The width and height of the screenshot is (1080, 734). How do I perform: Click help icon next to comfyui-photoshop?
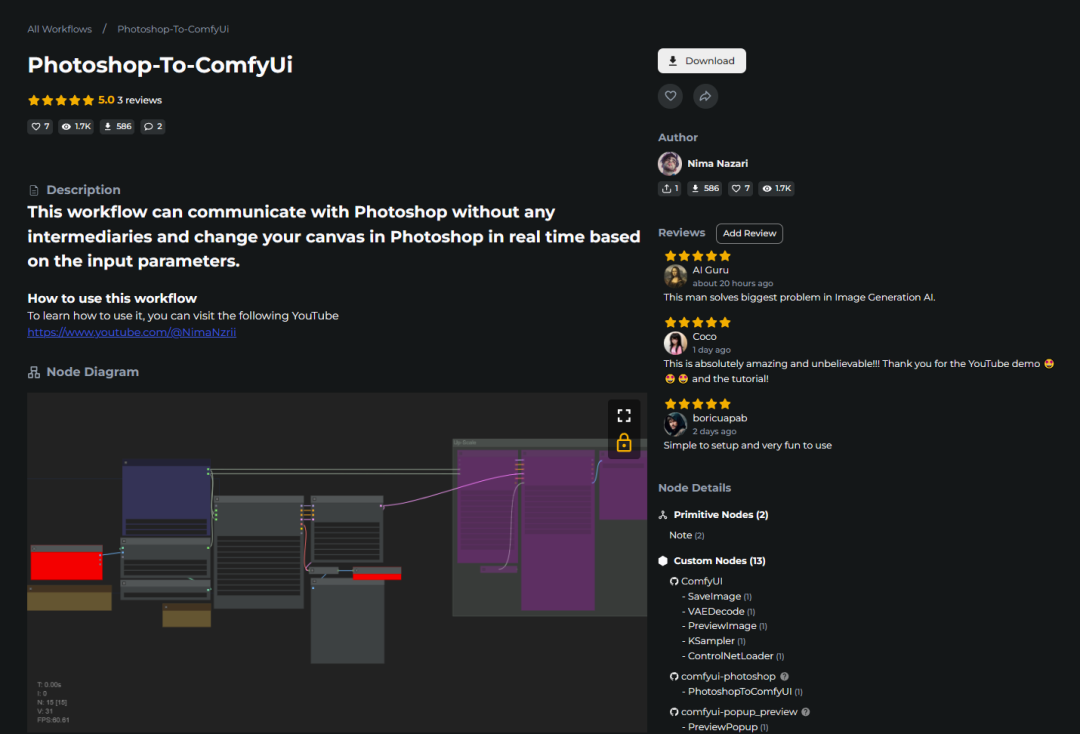coord(785,676)
